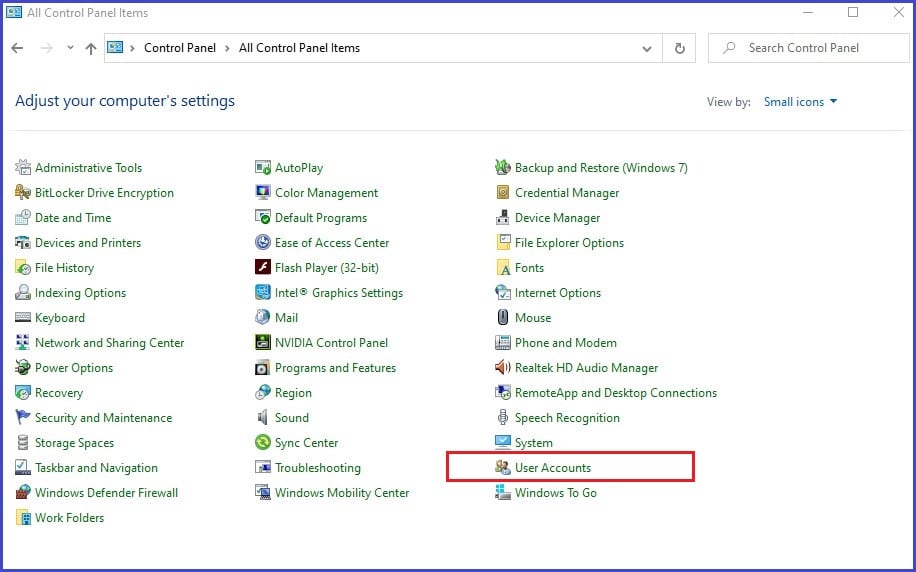Open the Intel Graphics Settings icon
This screenshot has width=916, height=572.
(x=263, y=293)
